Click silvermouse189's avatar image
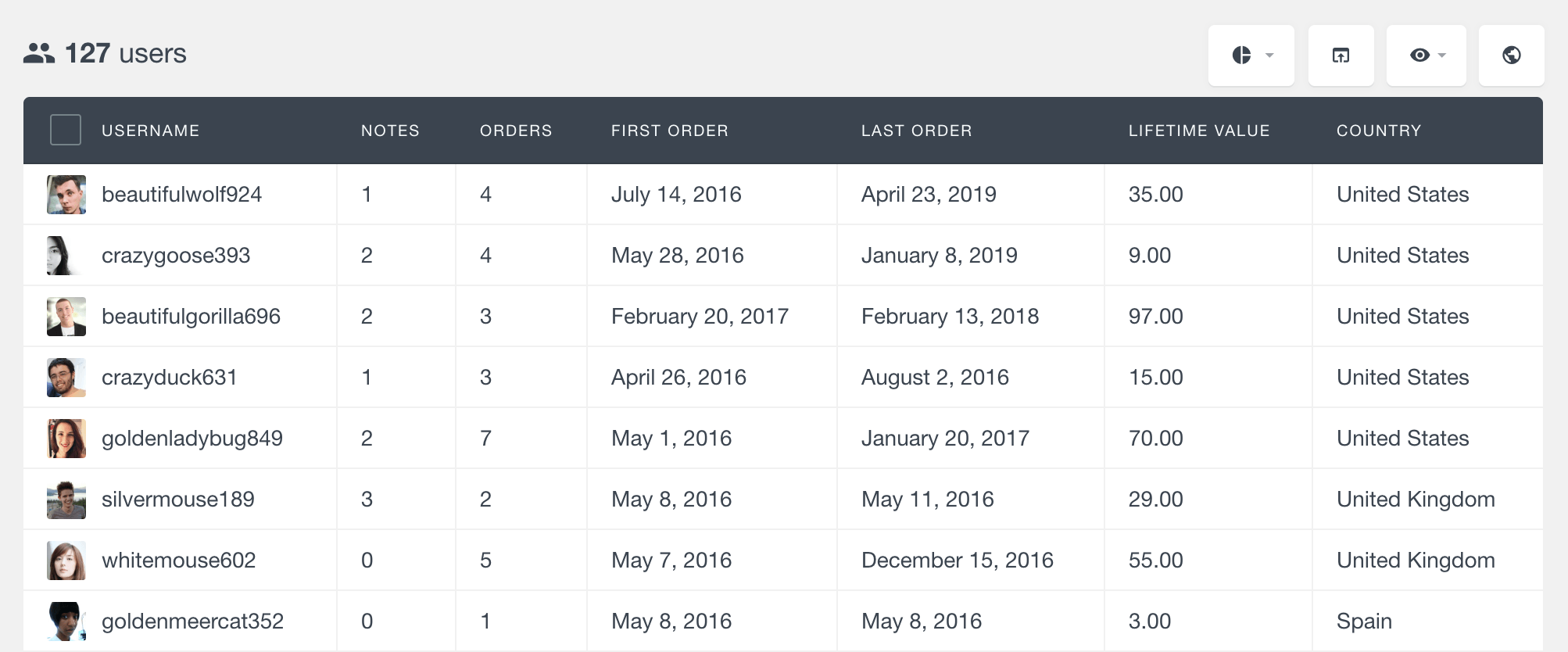 pyautogui.click(x=66, y=500)
